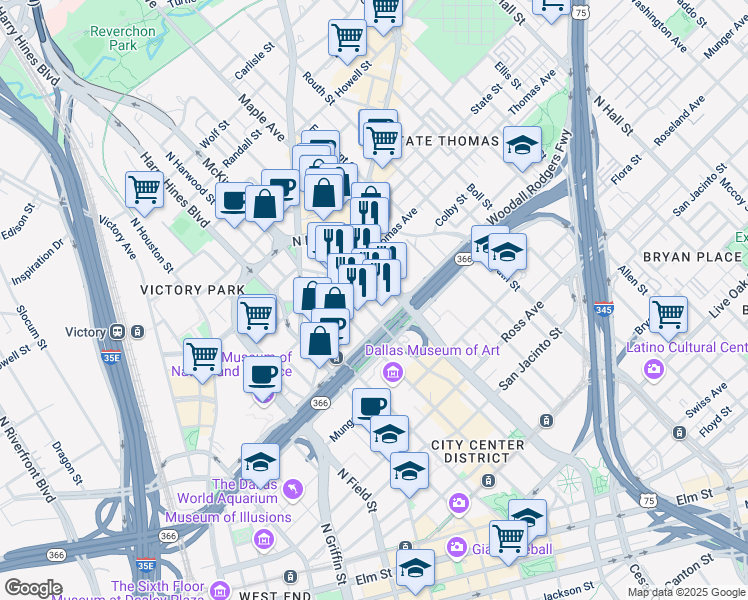Open the shopping bag marker next to McKinney Ave
The height and width of the screenshot is (600, 748).
click(264, 205)
